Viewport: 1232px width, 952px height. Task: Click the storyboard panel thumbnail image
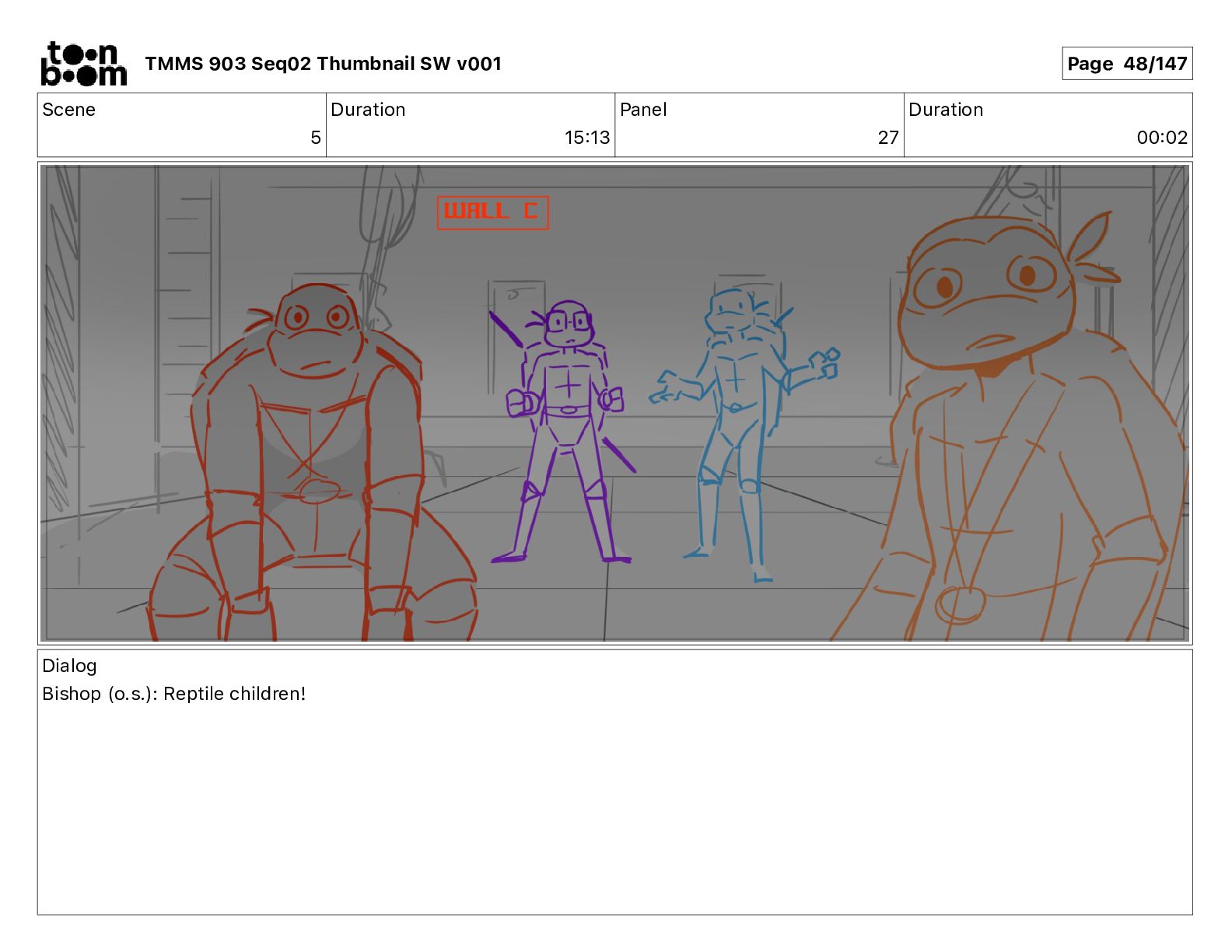[x=615, y=403]
